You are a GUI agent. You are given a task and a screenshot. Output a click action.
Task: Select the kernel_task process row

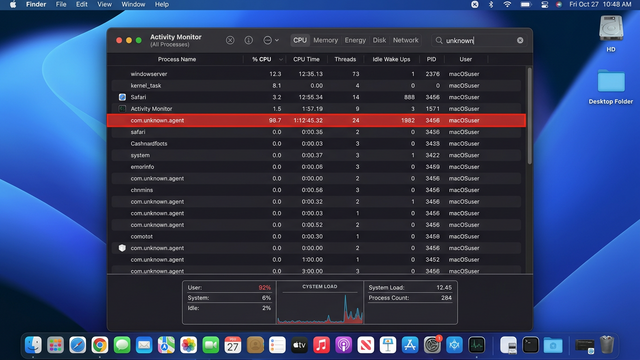coord(316,86)
